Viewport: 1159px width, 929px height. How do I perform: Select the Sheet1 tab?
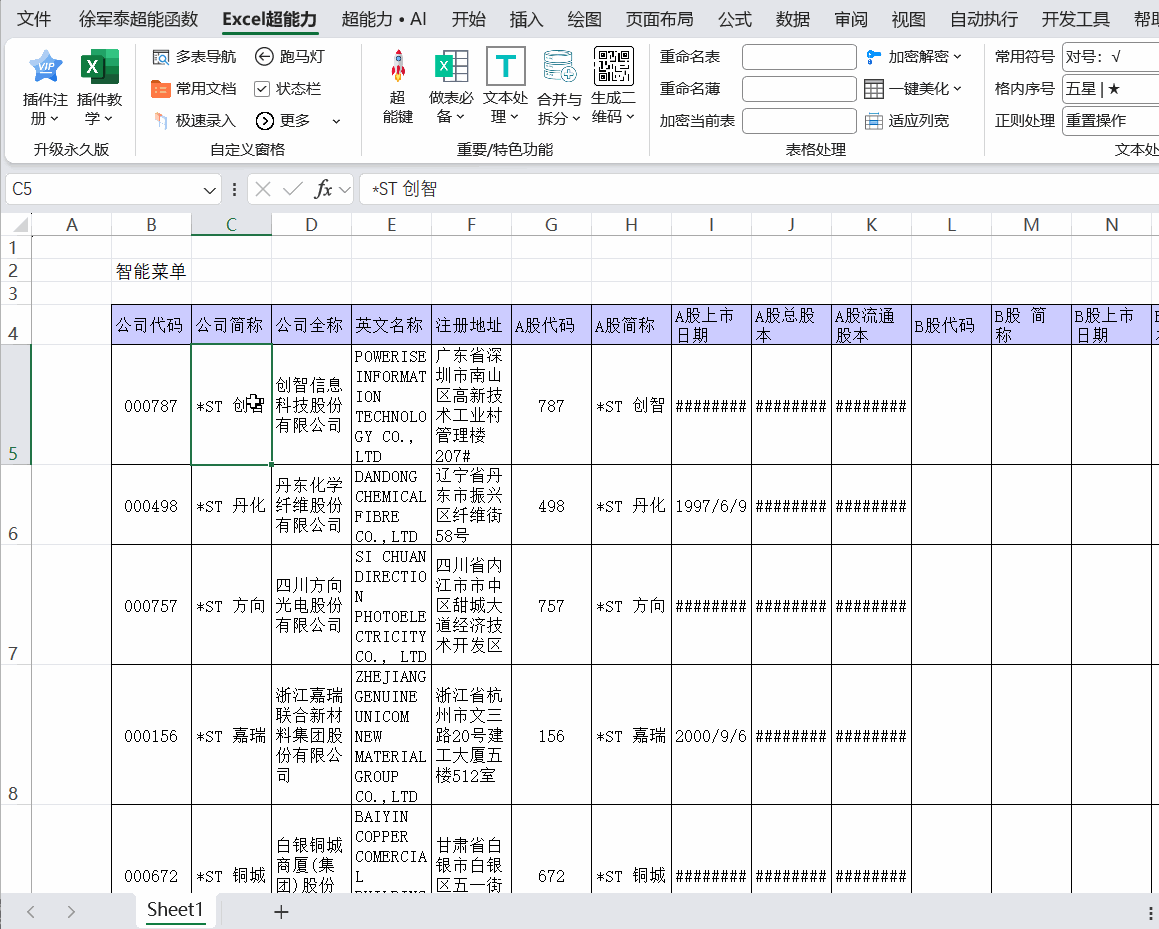pos(175,910)
